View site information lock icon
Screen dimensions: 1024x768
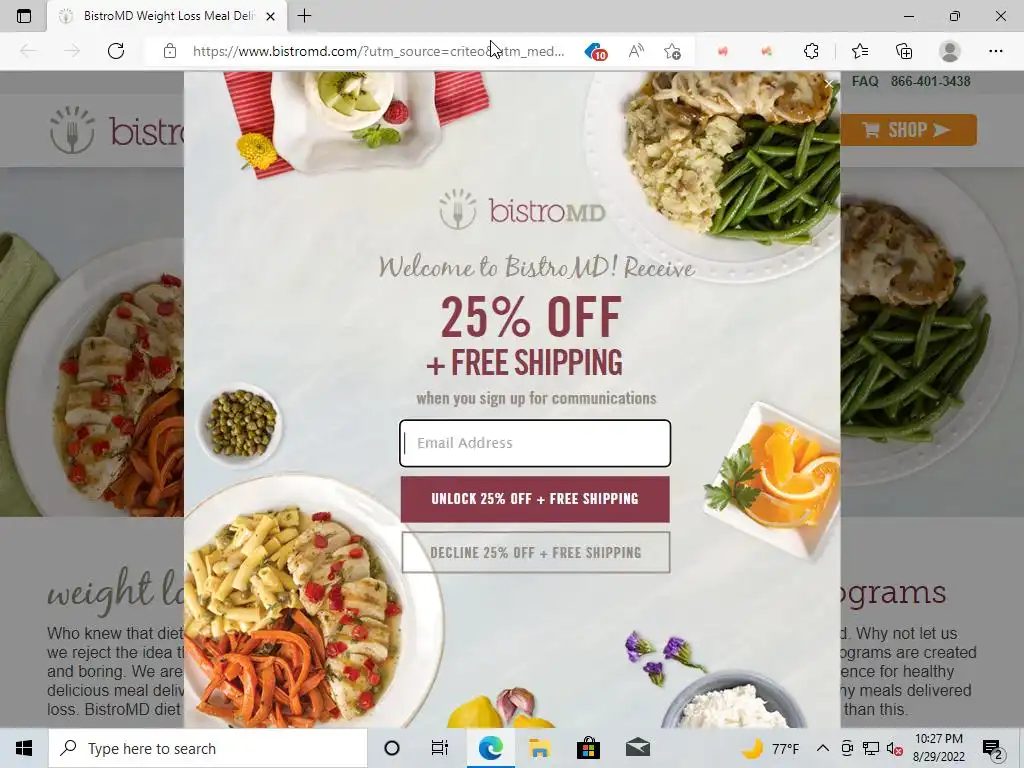coord(170,51)
